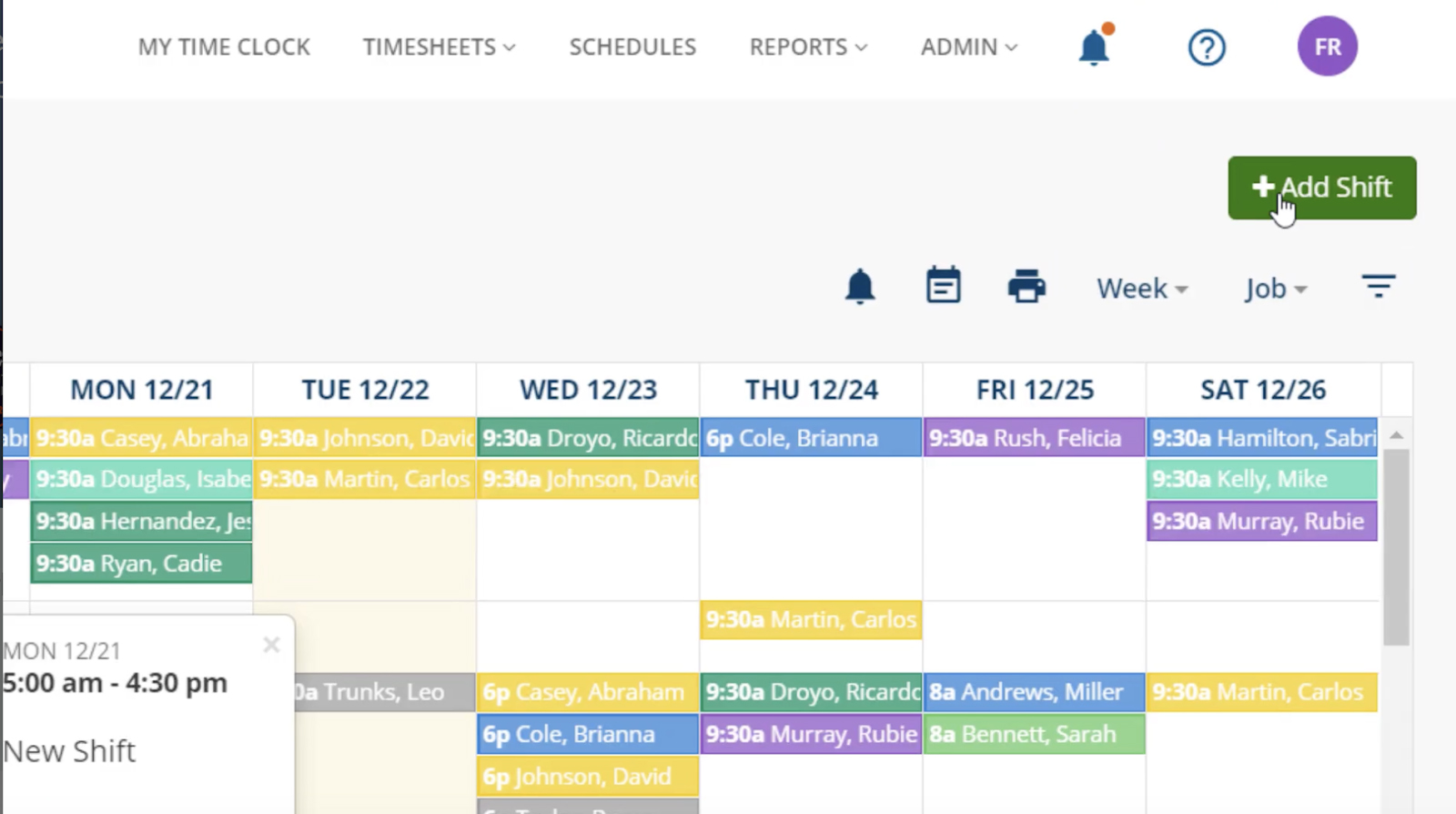Viewport: 1456px width, 814px height.
Task: Open the Reports menu
Action: coord(808,47)
